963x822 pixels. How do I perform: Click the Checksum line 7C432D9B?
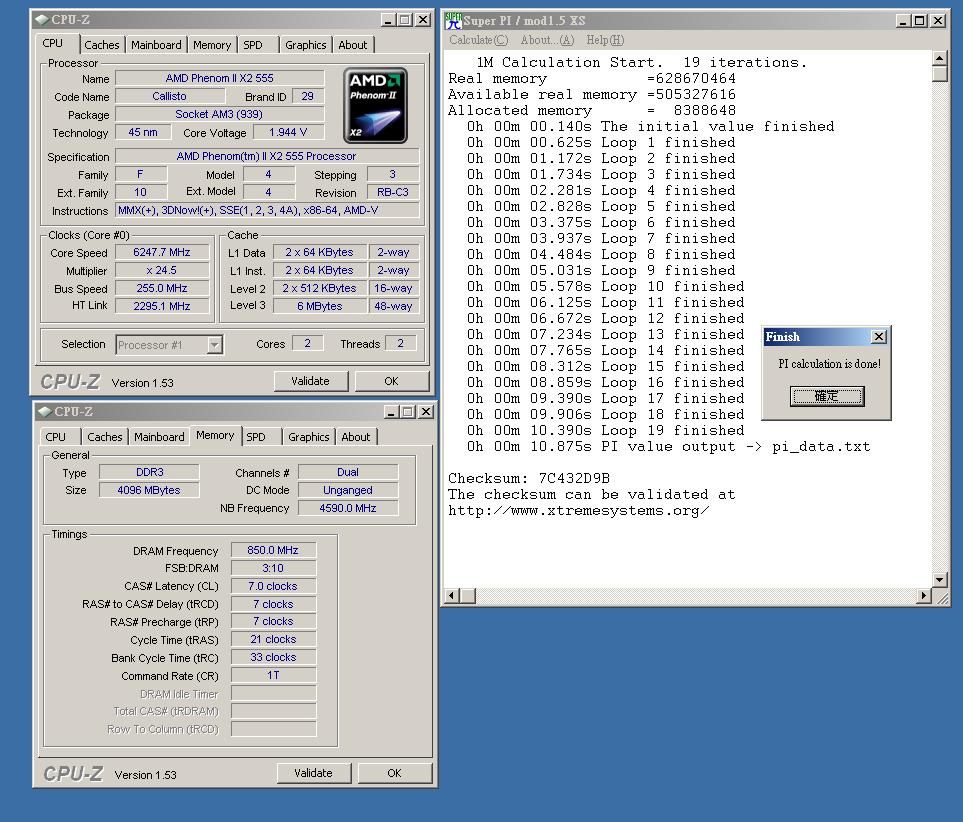529,479
